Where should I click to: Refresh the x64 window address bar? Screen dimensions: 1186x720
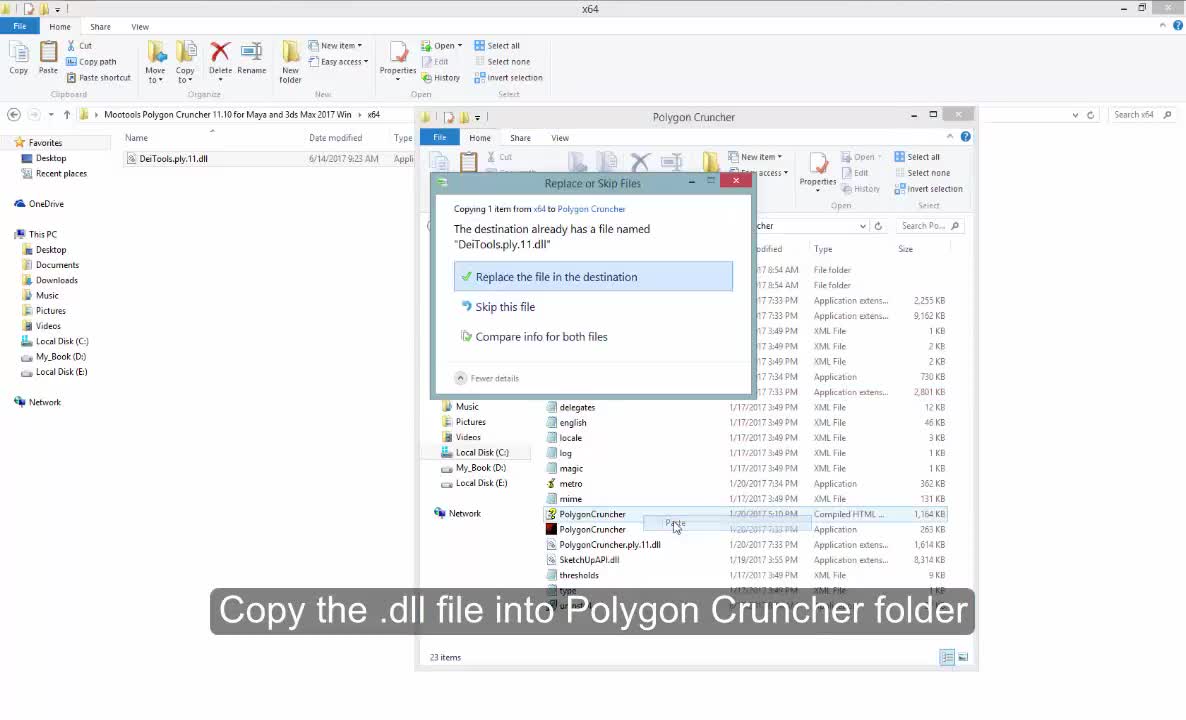1091,115
